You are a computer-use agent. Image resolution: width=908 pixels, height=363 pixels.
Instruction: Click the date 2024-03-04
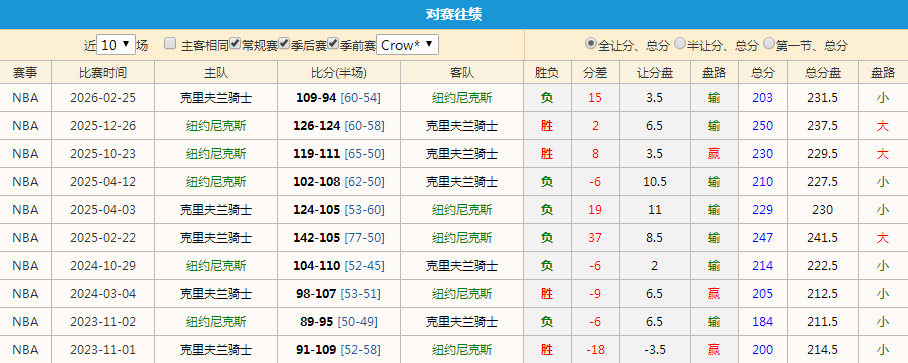103,294
